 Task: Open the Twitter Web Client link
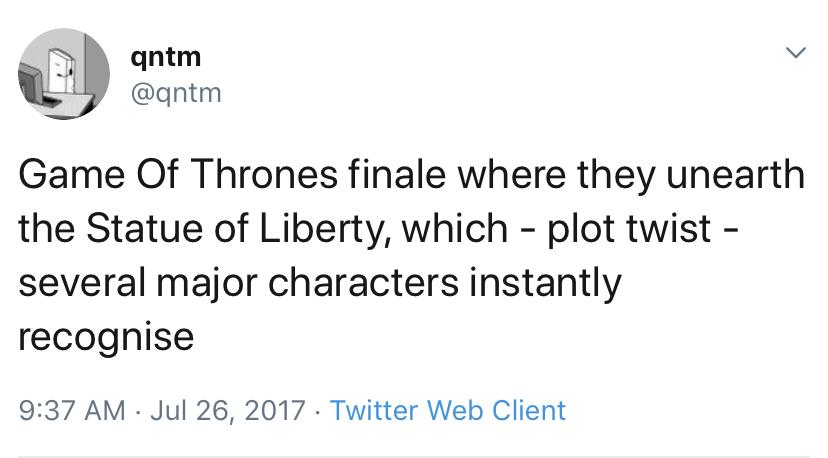(x=447, y=410)
